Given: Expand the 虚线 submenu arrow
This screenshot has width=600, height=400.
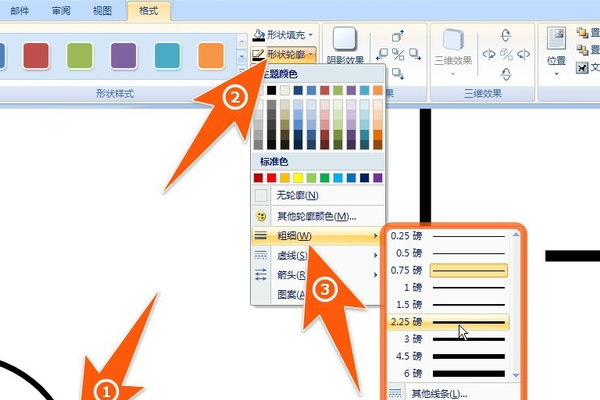Looking at the screenshot, I should pos(376,255).
